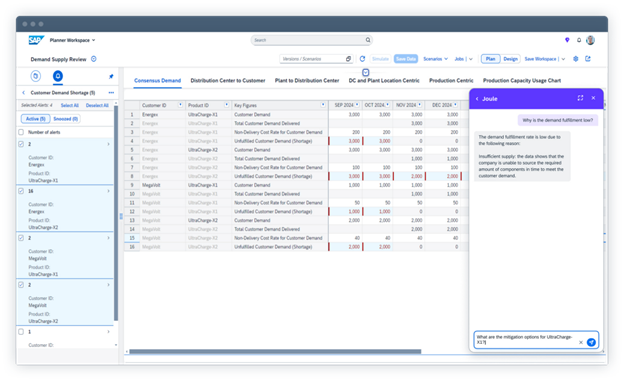Open the Scenarios dropdown
This screenshot has width=624, height=381.
(435, 59)
